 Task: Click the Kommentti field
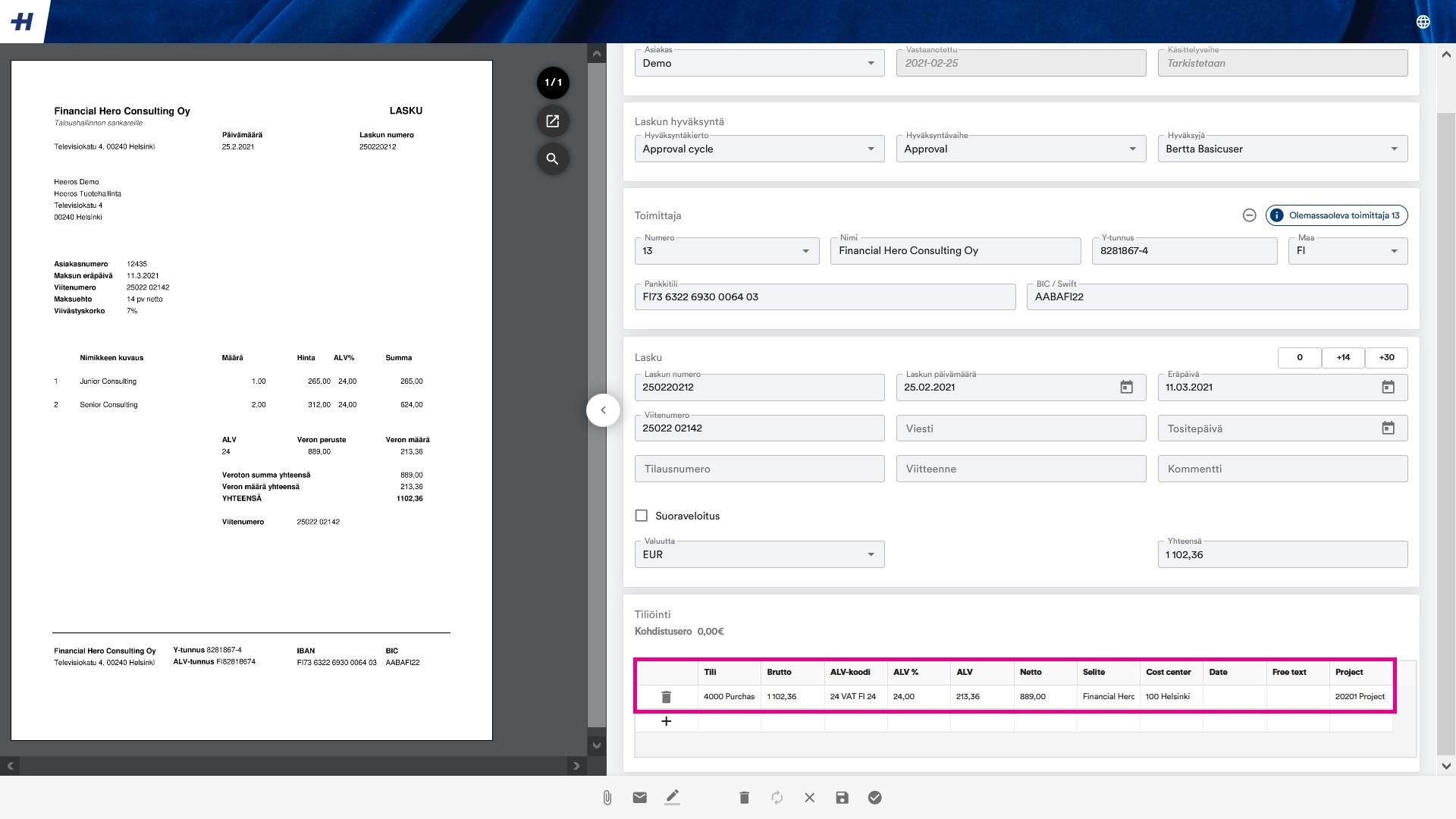click(1283, 469)
